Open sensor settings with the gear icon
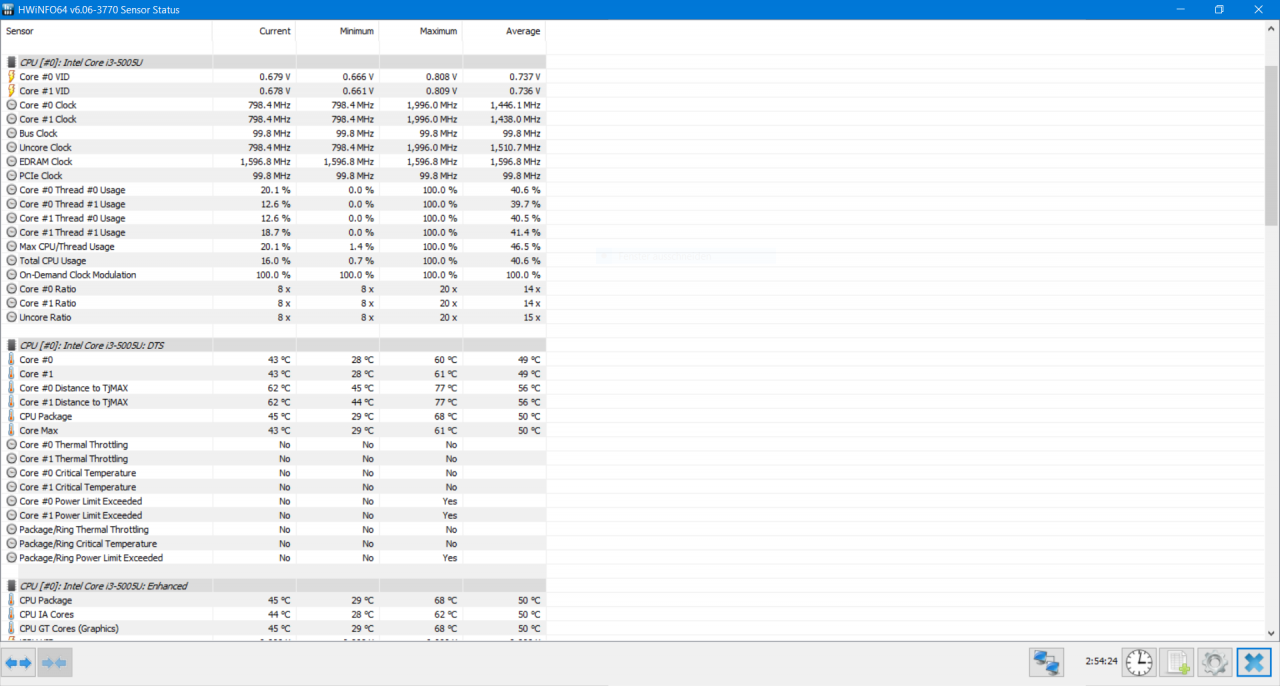The image size is (1280, 686). (1214, 662)
